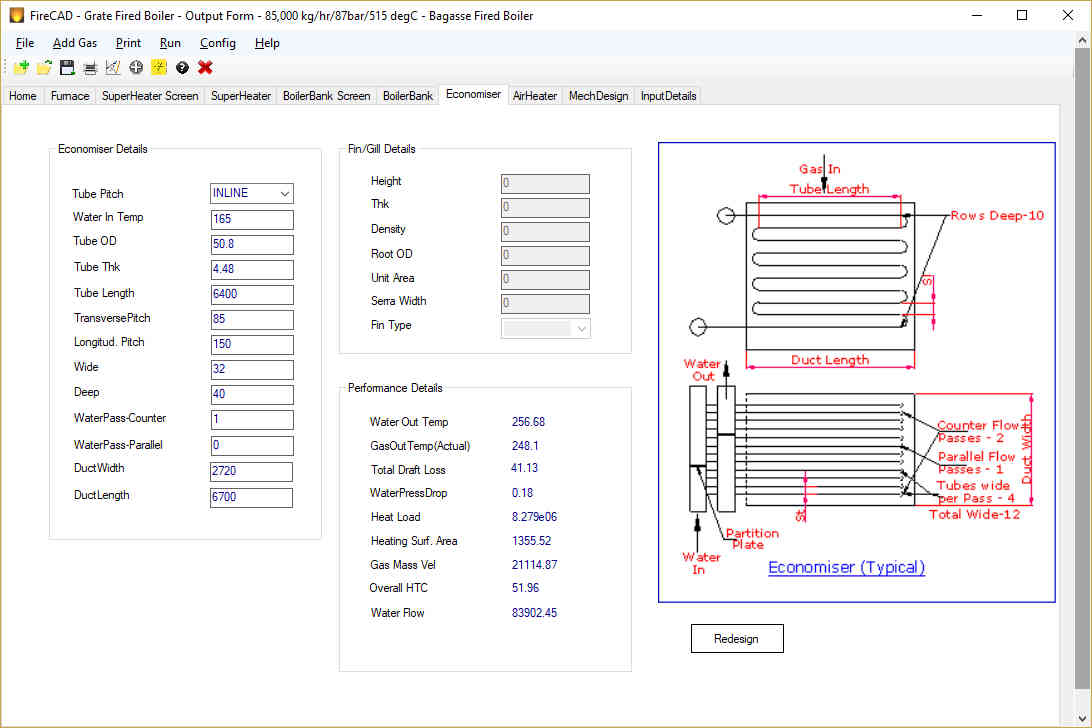Expand the Fin Type dropdown

coord(545,328)
